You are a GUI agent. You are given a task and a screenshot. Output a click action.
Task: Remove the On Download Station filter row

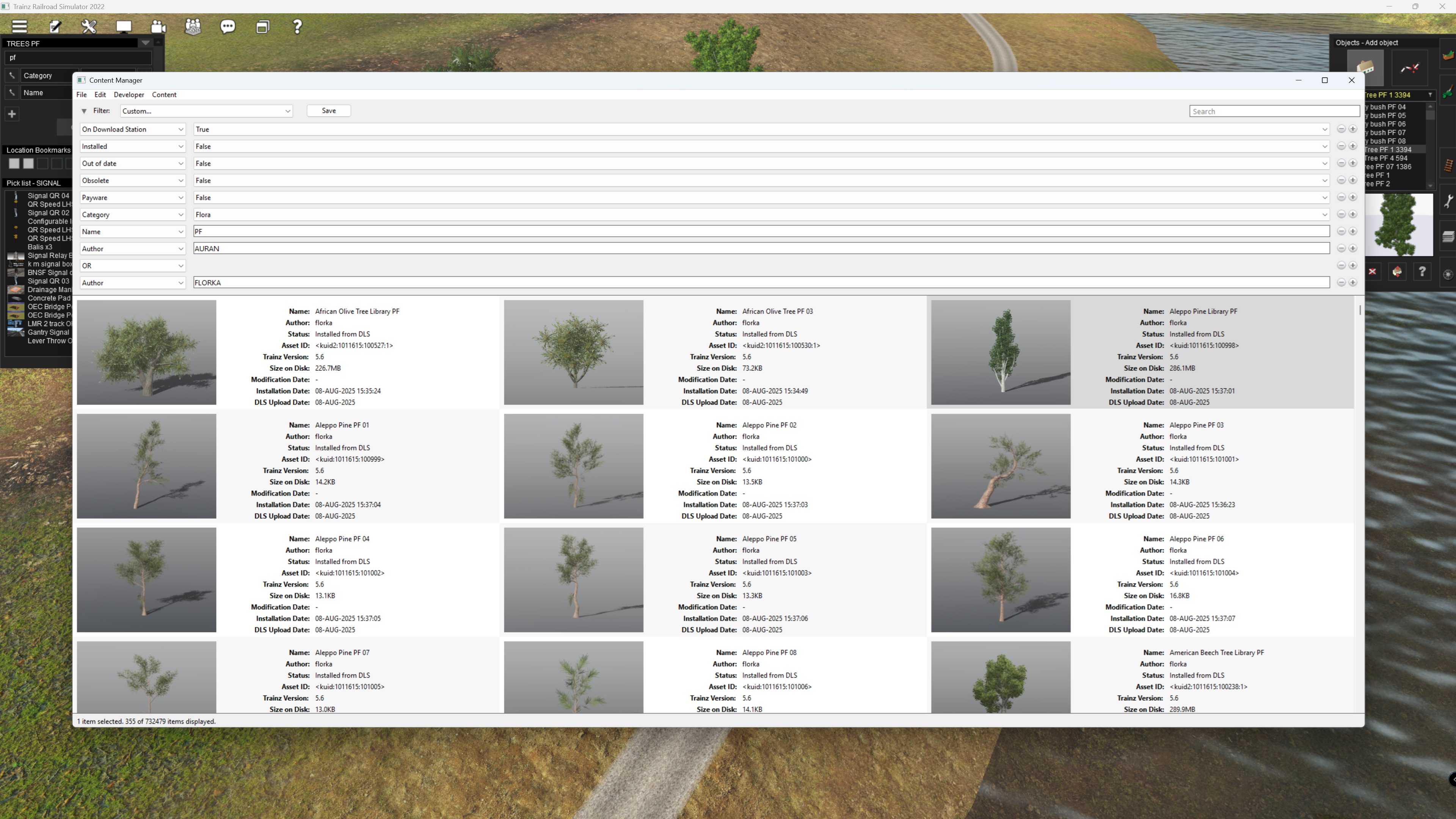pyautogui.click(x=1341, y=129)
